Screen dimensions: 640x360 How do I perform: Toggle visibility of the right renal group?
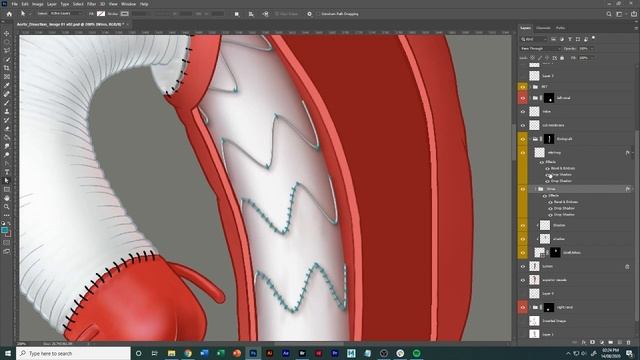point(523,307)
